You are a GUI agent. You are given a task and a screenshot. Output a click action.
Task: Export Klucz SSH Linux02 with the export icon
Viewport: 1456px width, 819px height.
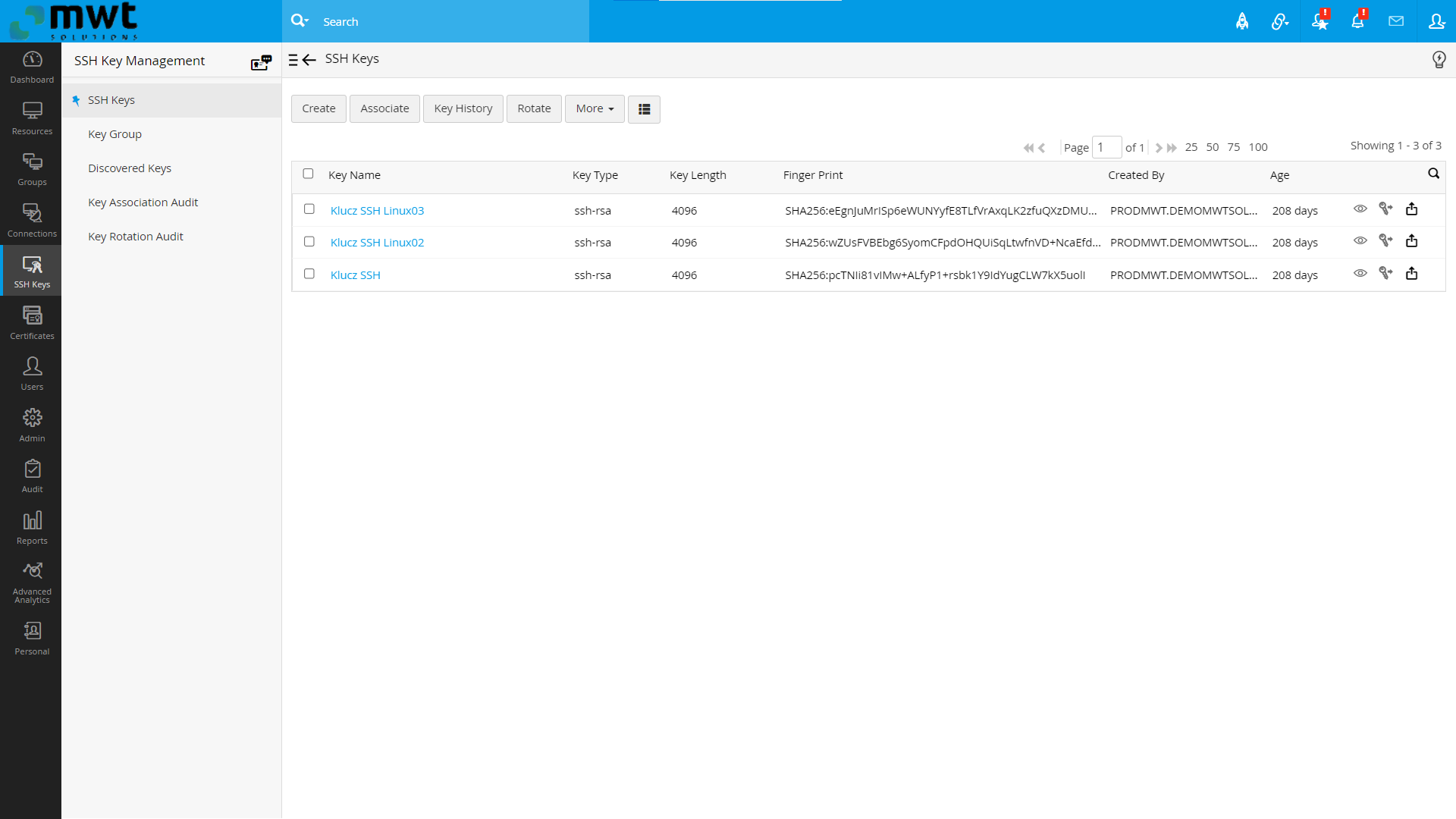pos(1412,240)
